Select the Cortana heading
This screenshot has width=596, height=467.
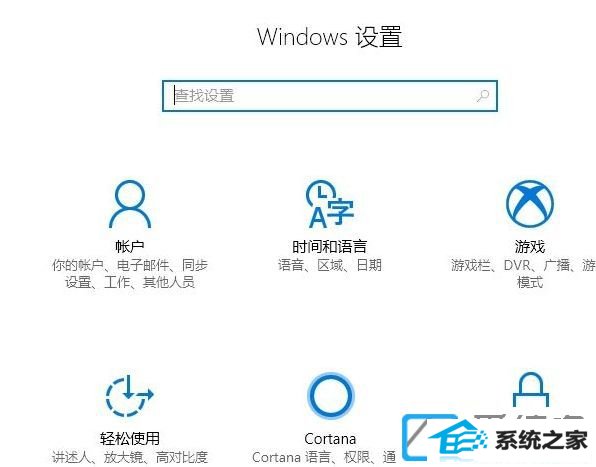tap(330, 439)
